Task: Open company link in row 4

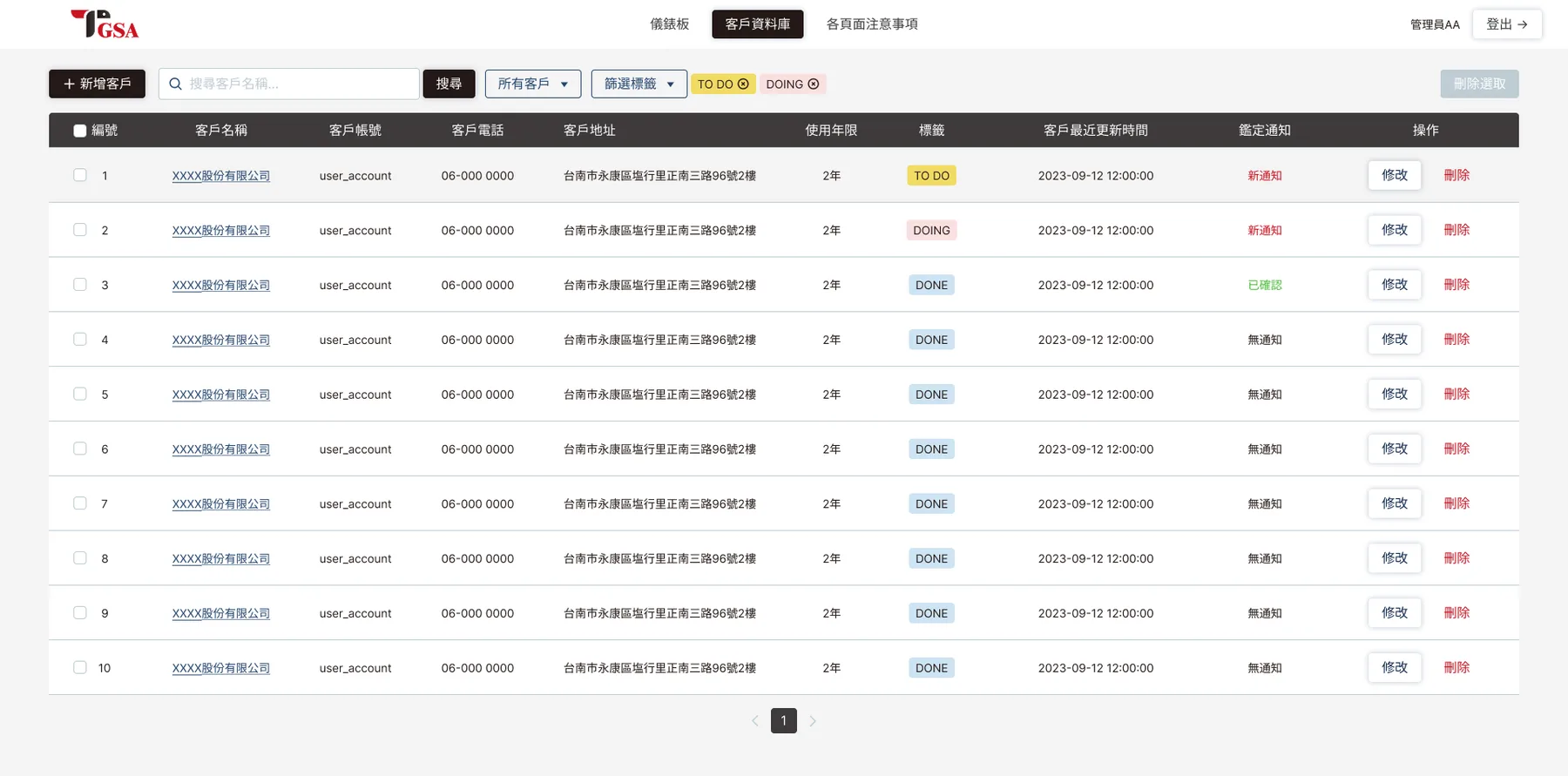Action: [221, 340]
